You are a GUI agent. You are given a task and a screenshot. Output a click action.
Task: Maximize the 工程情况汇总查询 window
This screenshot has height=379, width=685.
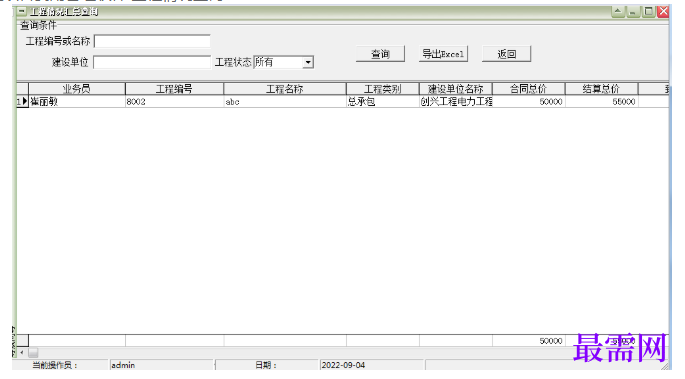[648, 11]
